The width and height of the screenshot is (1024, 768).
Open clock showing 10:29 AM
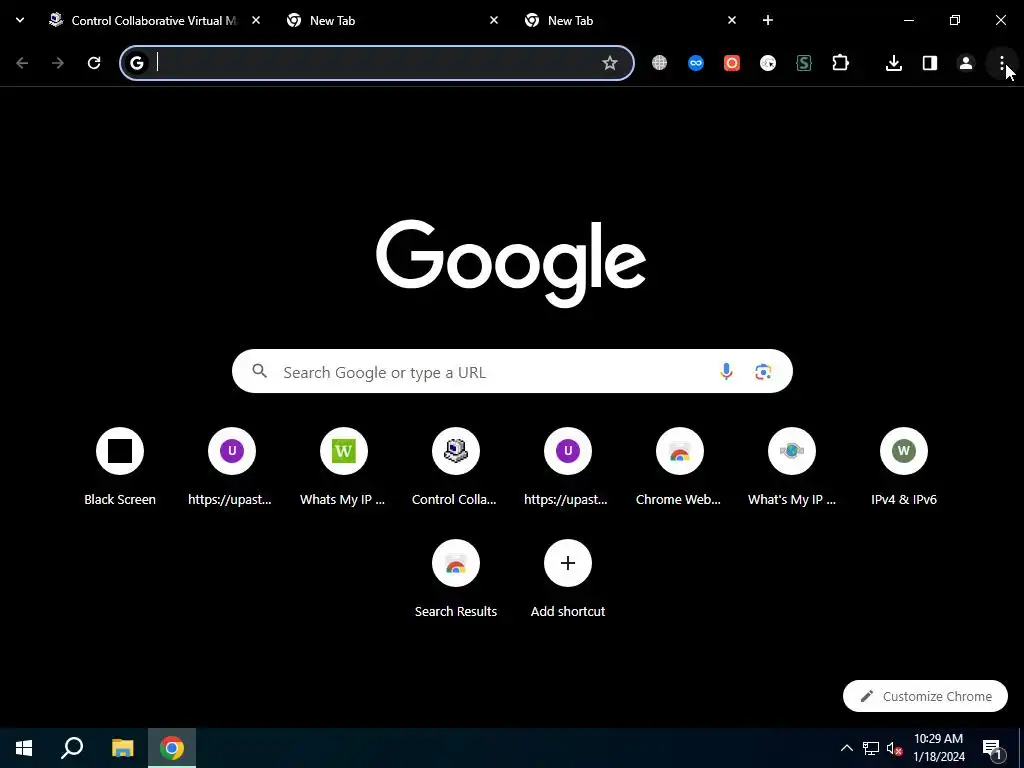point(939,748)
